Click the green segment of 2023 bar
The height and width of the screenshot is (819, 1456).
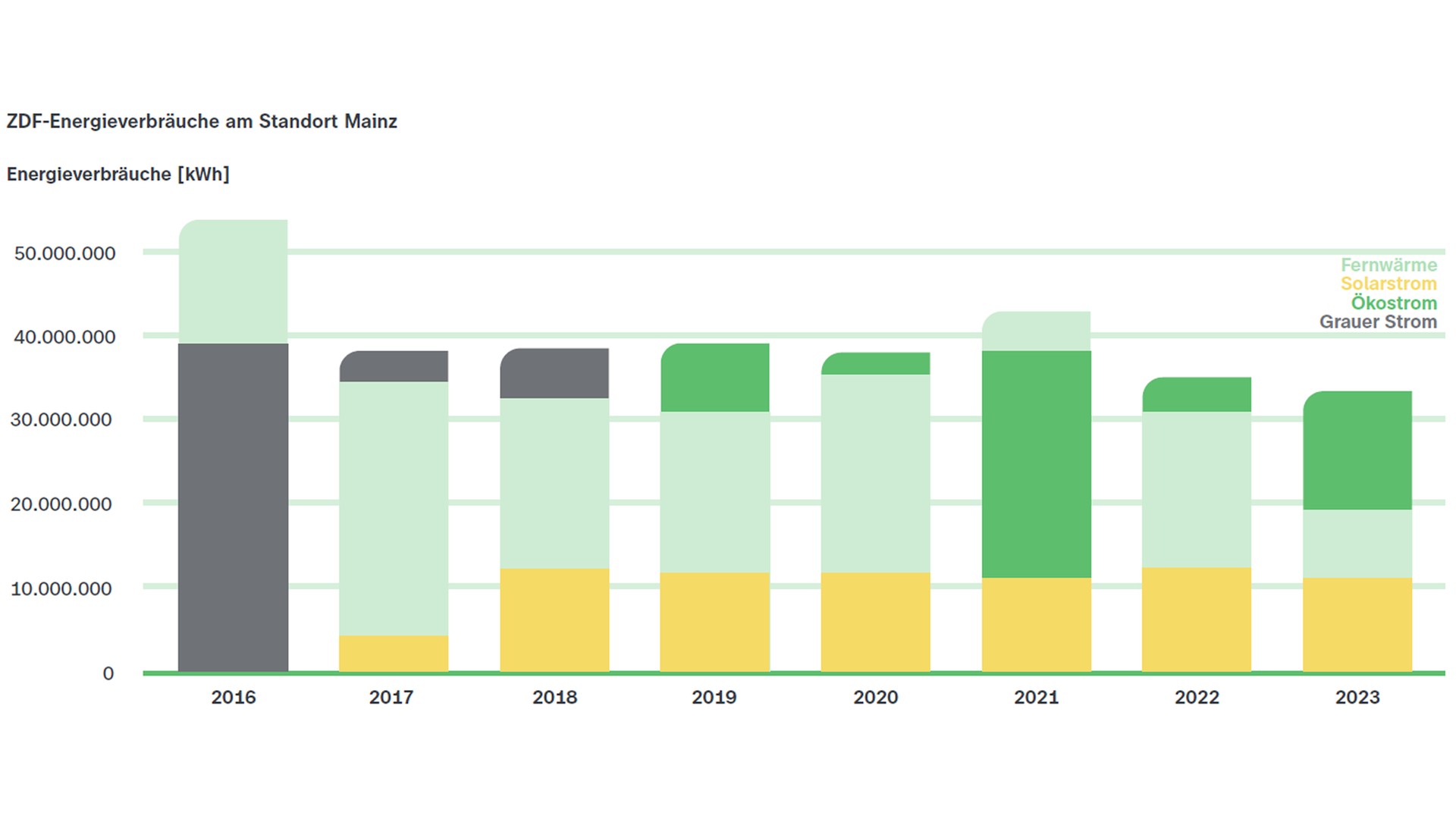(1357, 450)
